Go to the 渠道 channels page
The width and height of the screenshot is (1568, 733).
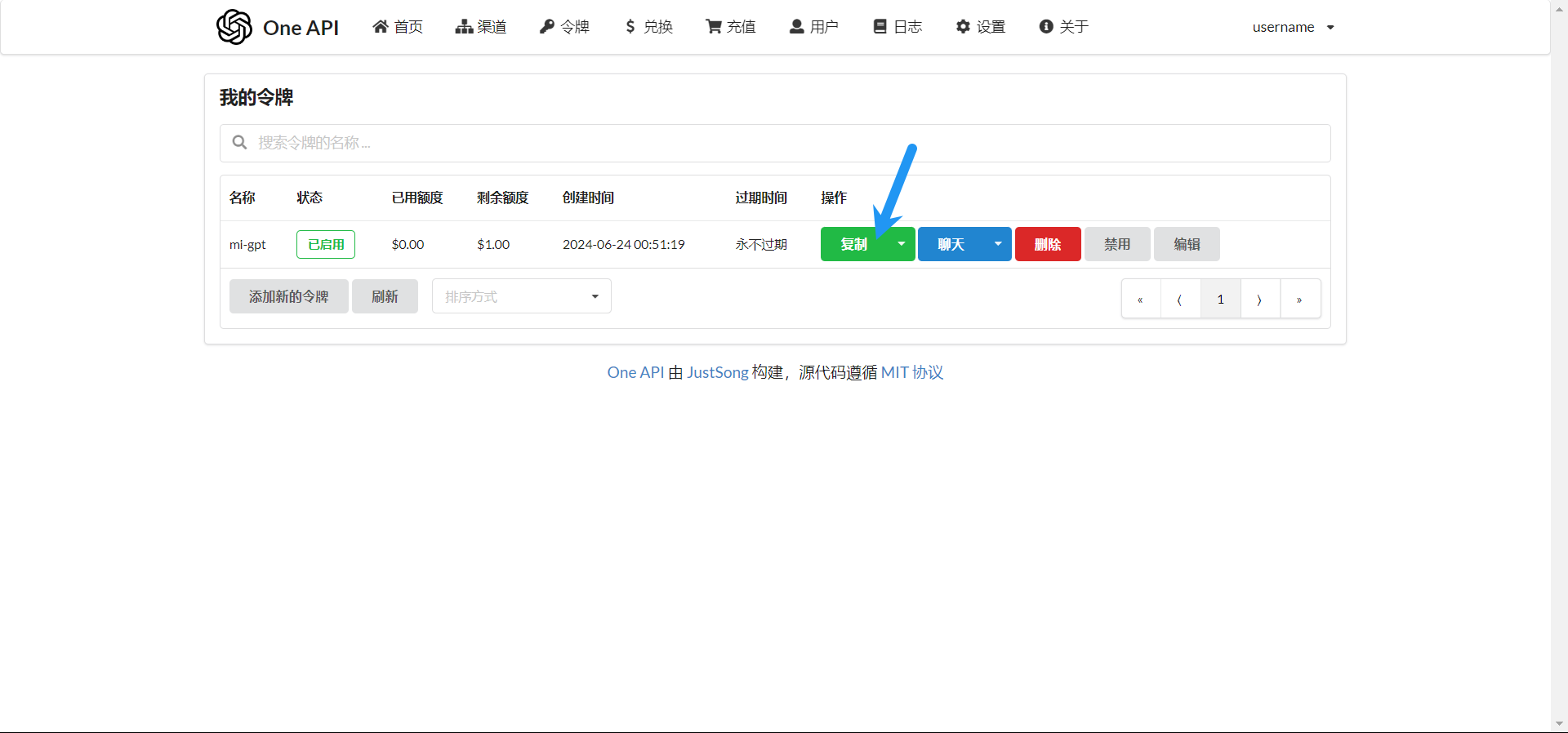pyautogui.click(x=481, y=27)
